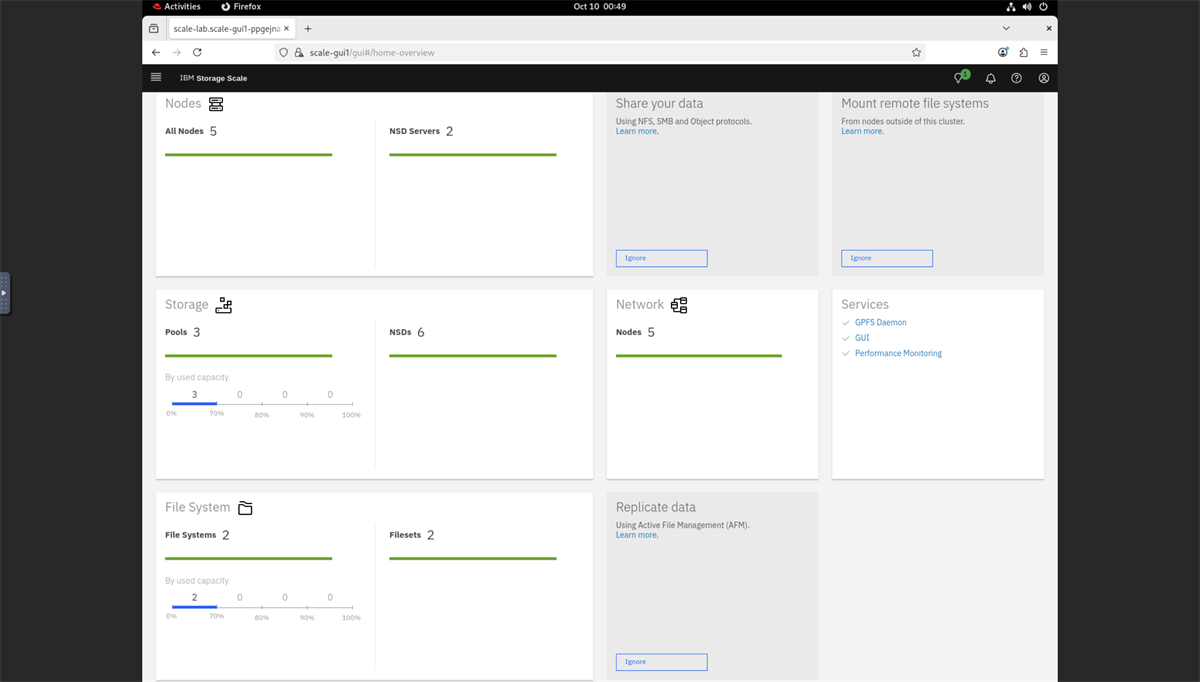The width and height of the screenshot is (1200, 682).
Task: Expand the side panel handle at left edge
Action: (4, 293)
